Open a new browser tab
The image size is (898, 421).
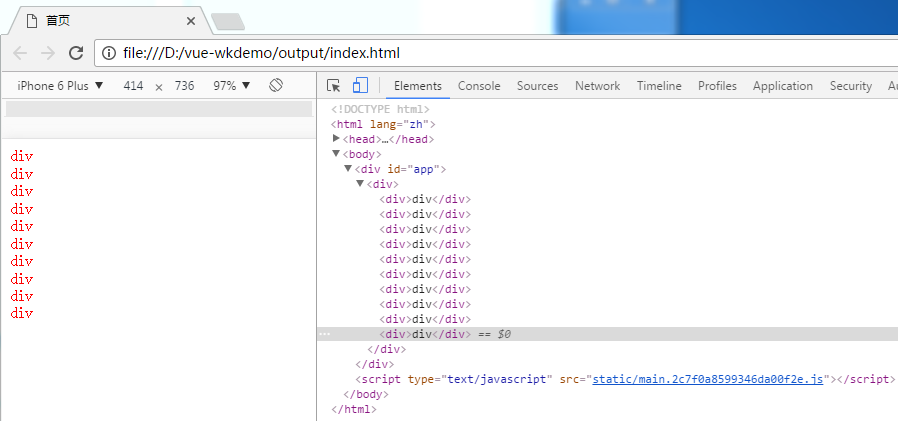coord(227,22)
